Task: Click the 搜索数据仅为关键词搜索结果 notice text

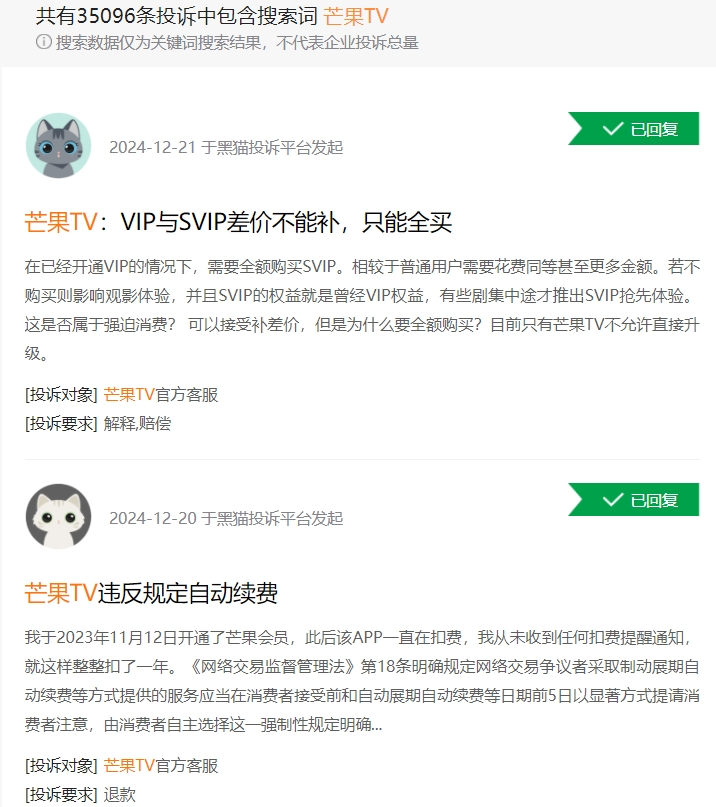Action: (x=237, y=42)
